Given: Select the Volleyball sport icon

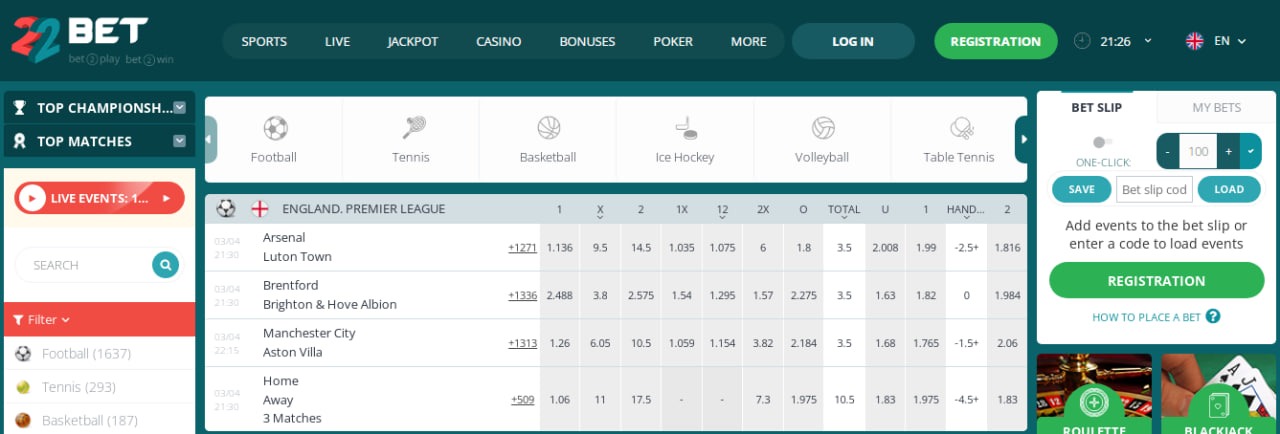Looking at the screenshot, I should coord(823,128).
